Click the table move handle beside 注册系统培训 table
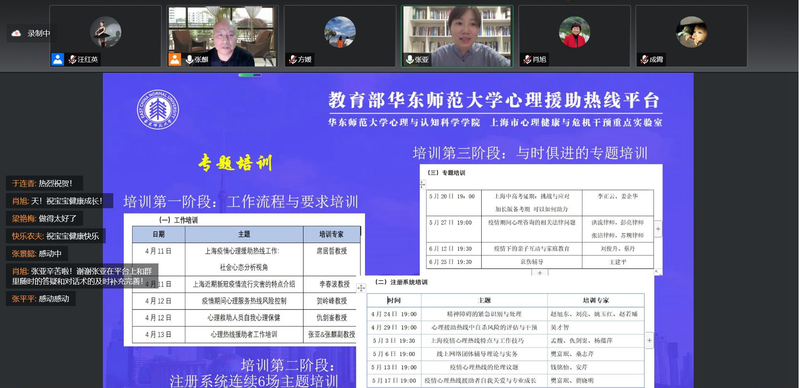This screenshot has height=388, width=799. pos(361,288)
